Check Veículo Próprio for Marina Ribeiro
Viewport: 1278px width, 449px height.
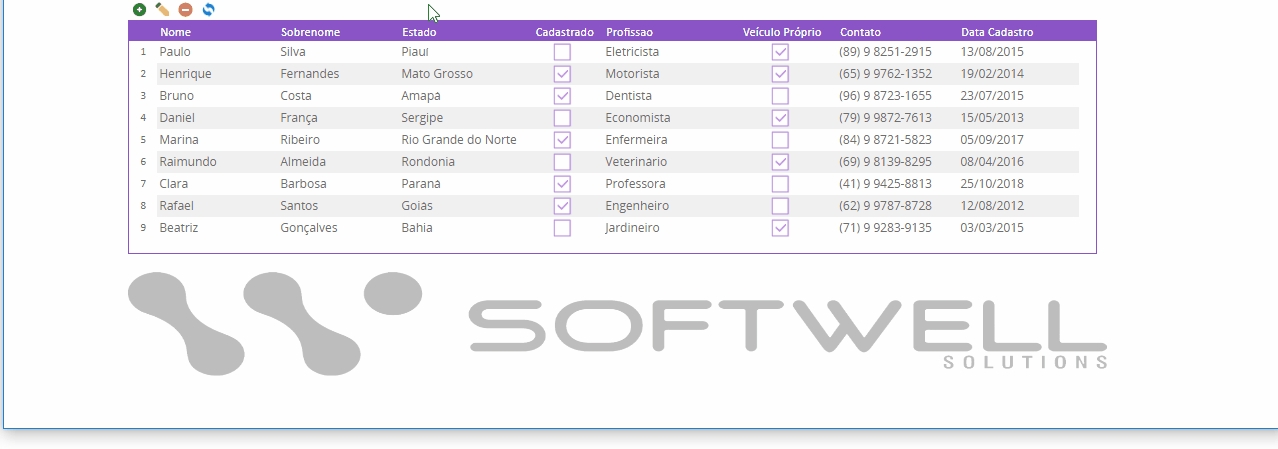[780, 140]
